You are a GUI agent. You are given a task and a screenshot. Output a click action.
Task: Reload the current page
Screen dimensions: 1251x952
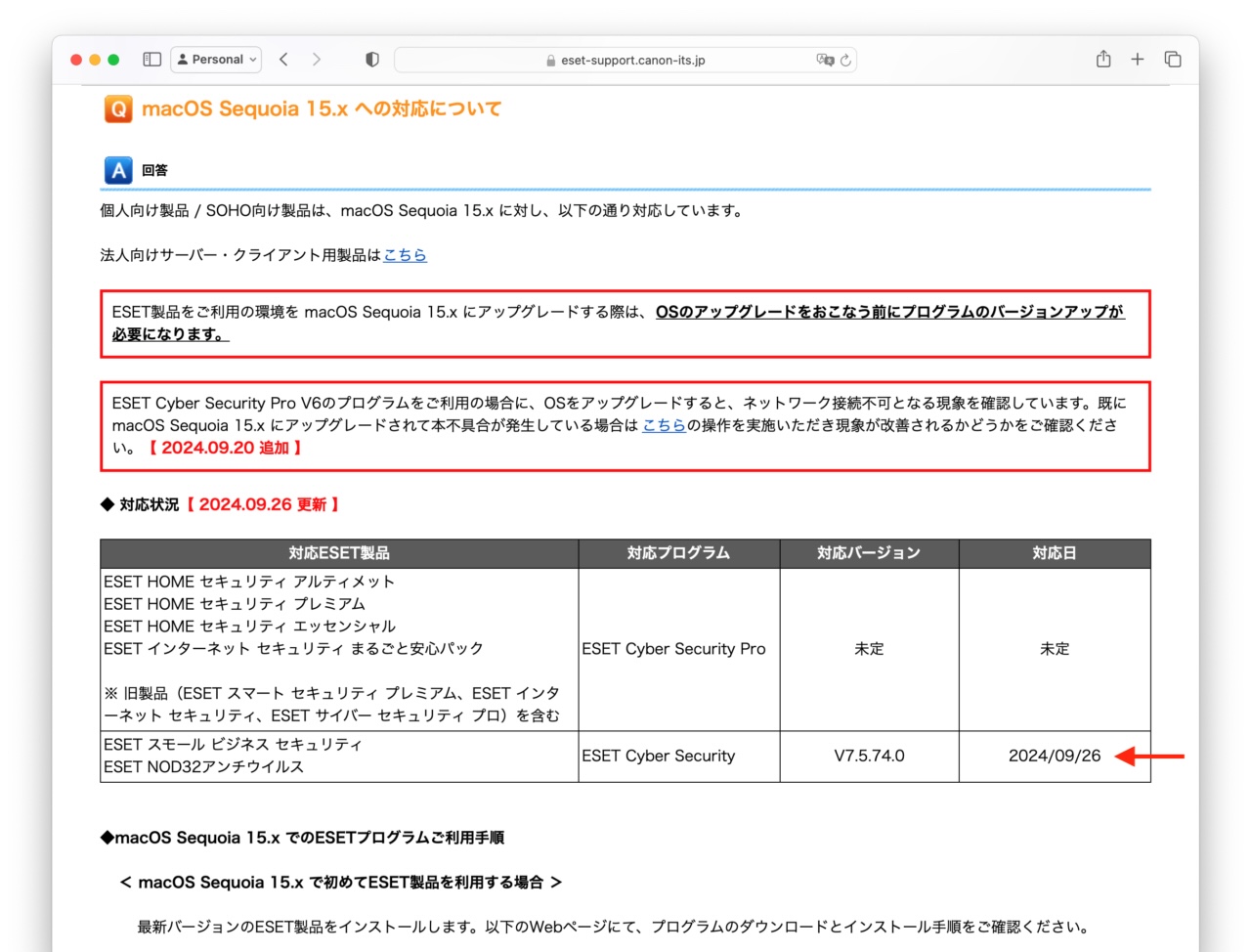[845, 60]
